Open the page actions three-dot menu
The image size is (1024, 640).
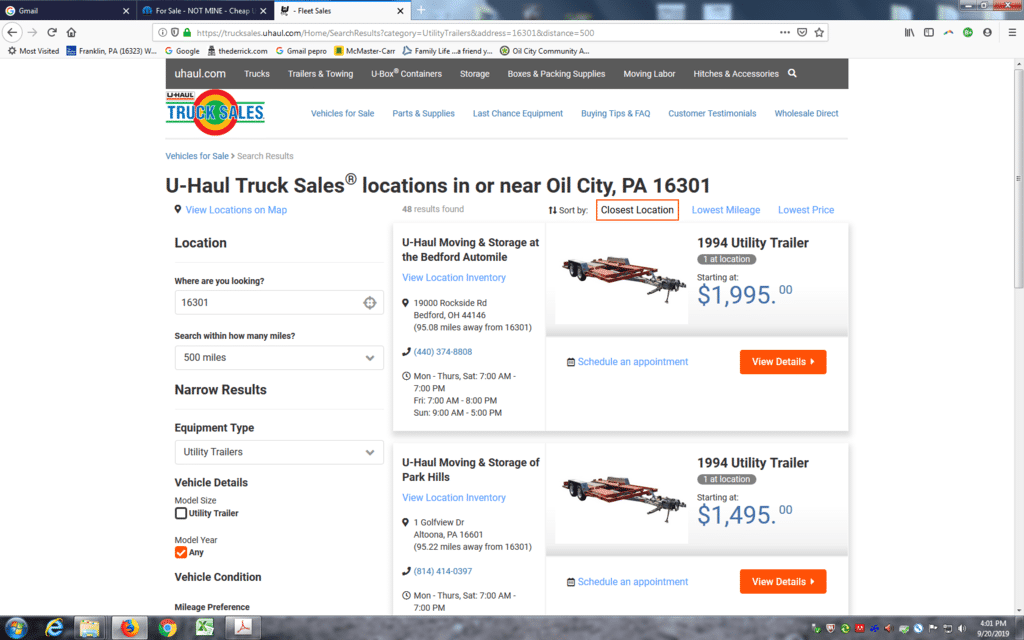[784, 33]
